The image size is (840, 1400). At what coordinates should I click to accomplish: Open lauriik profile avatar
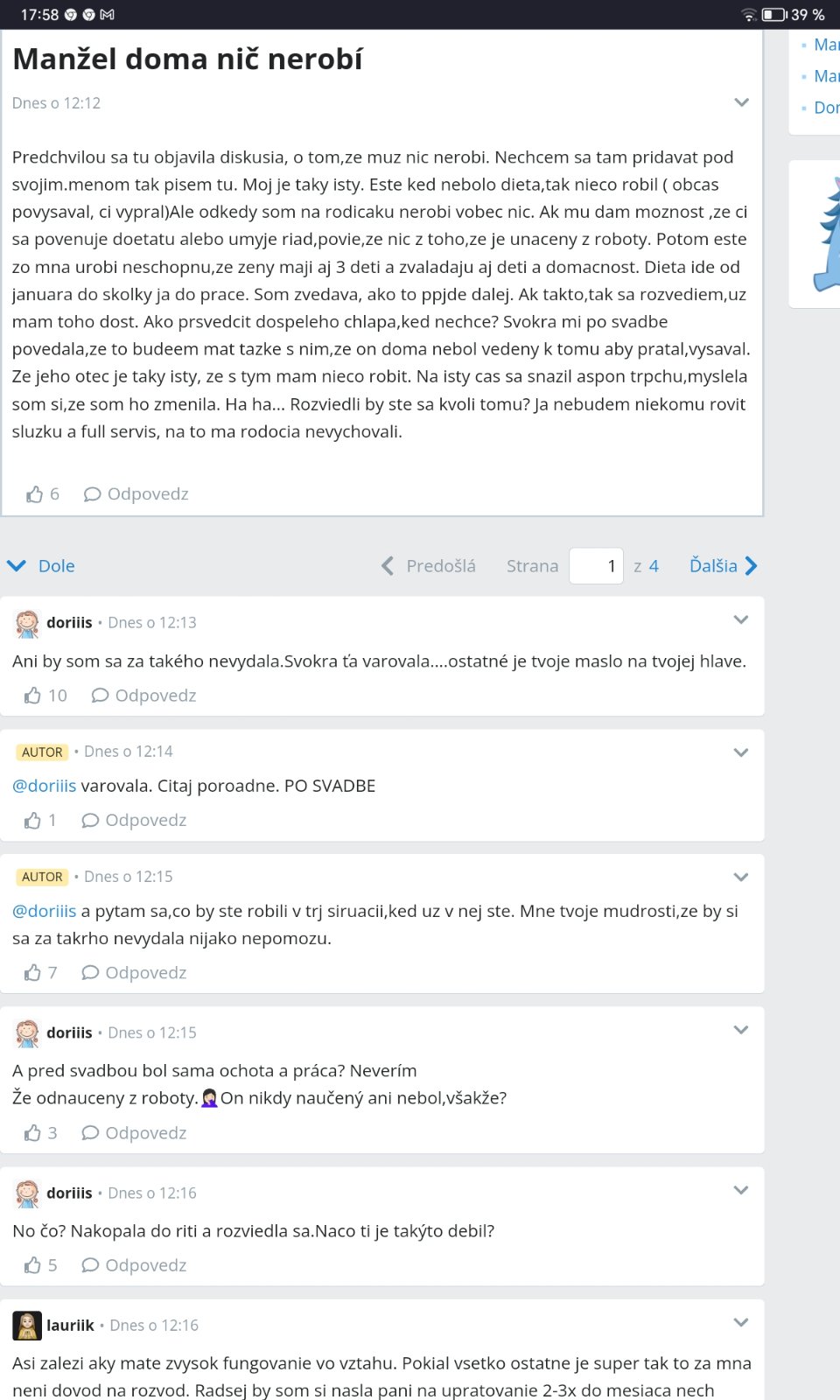click(x=27, y=1326)
